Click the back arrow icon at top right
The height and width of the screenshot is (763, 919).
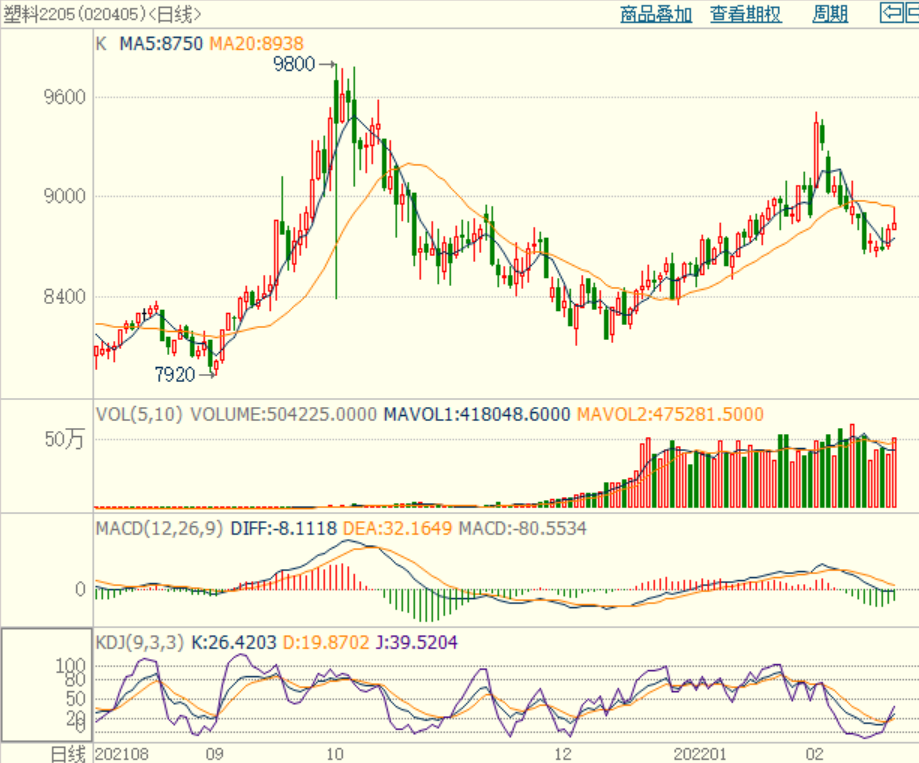point(889,13)
